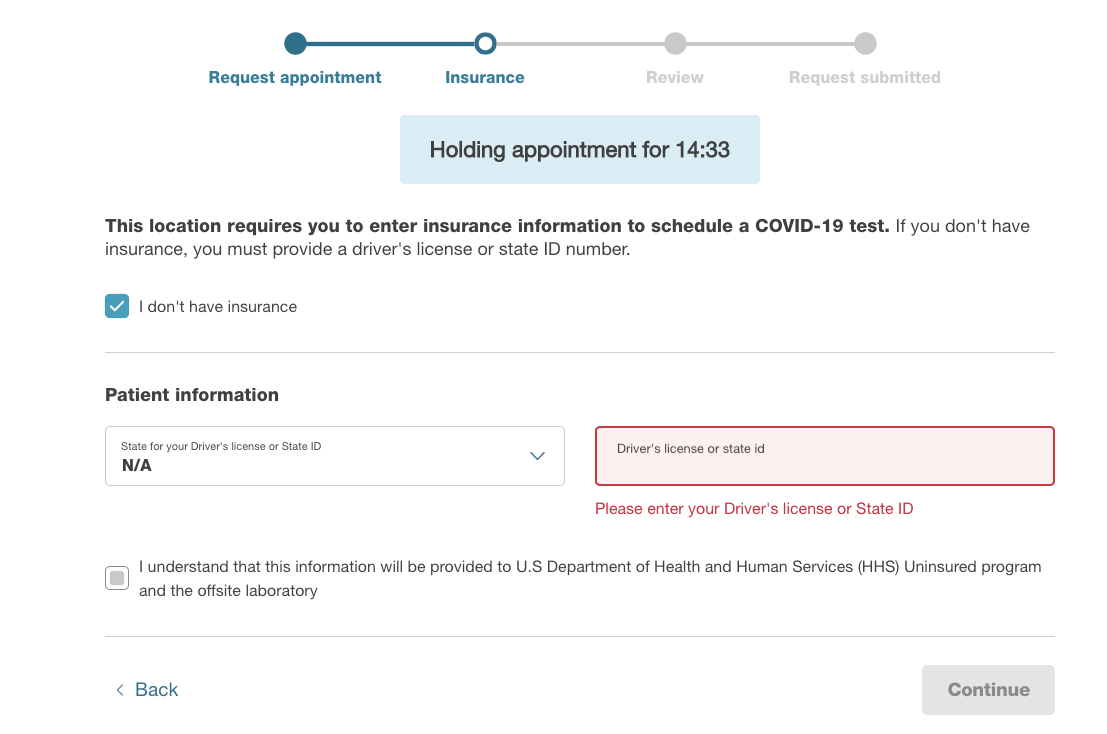This screenshot has height=734, width=1107.
Task: Select the Review step label
Action: pyautogui.click(x=675, y=78)
